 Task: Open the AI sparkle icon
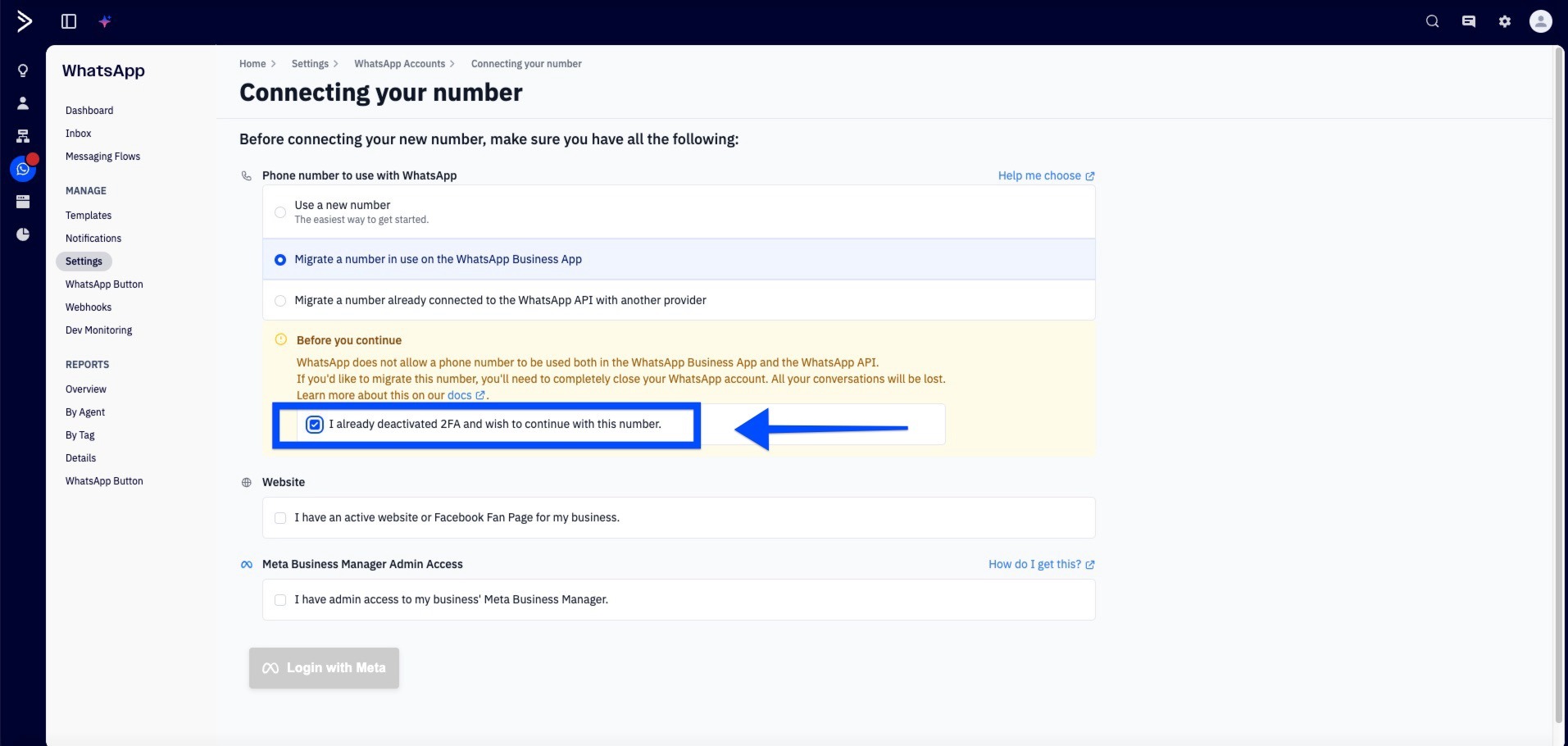point(105,21)
